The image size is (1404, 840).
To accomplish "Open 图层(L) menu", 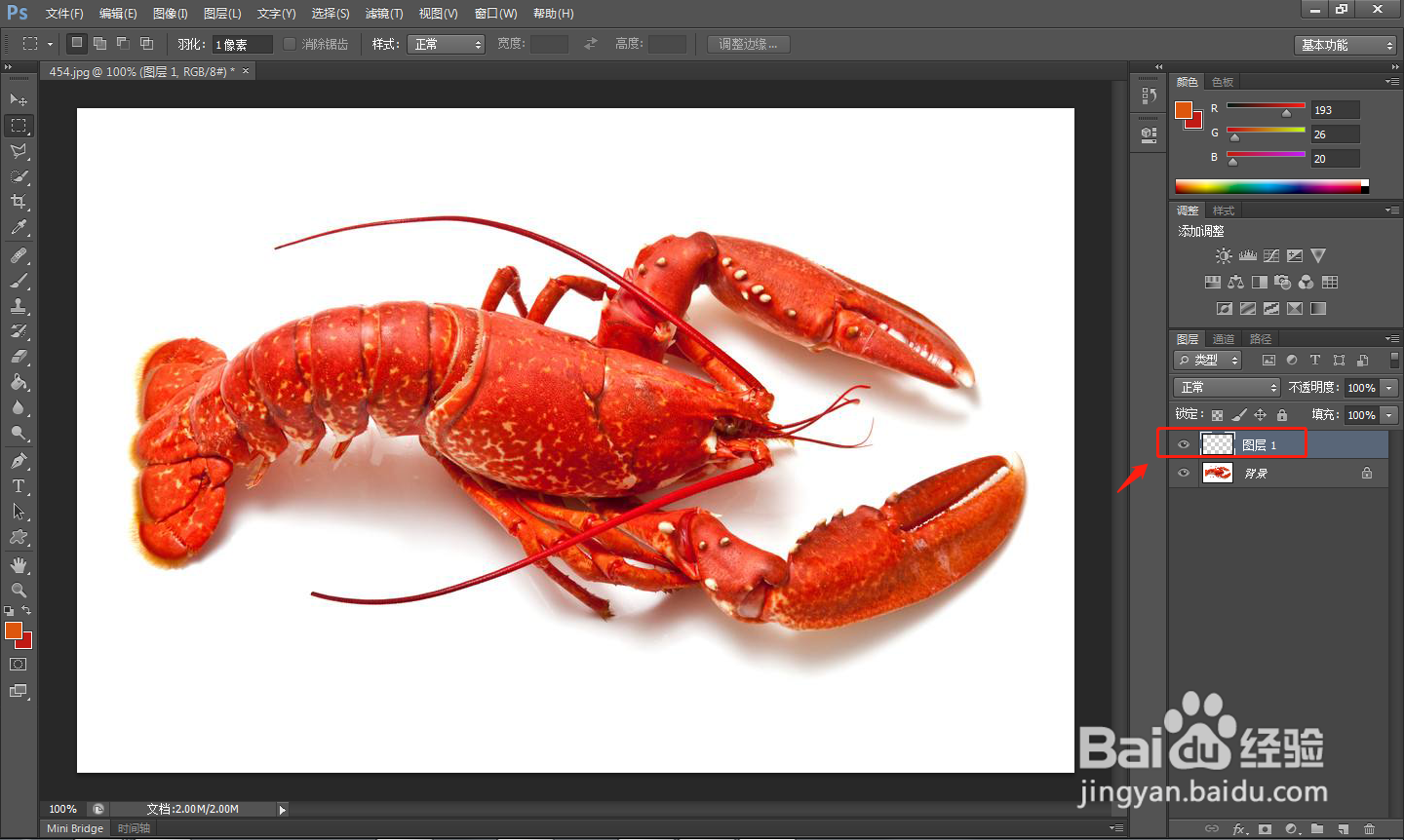I will pos(222,14).
